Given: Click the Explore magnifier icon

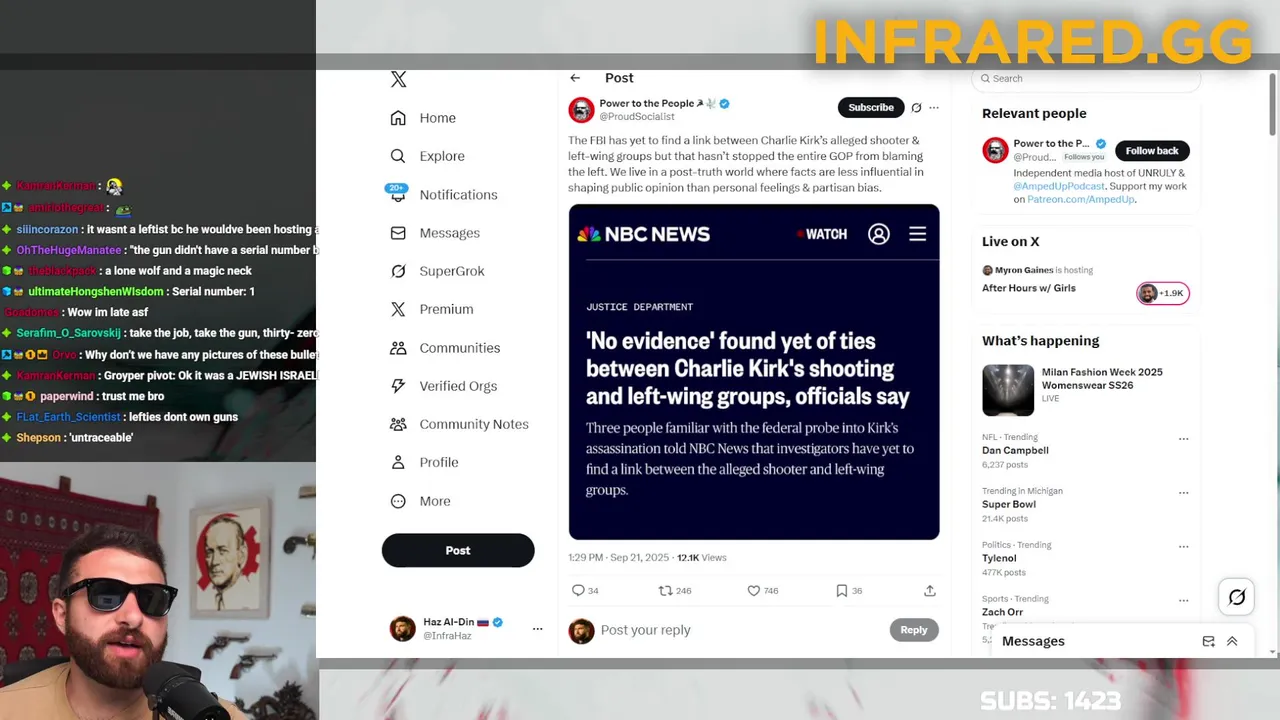Looking at the screenshot, I should click(398, 156).
